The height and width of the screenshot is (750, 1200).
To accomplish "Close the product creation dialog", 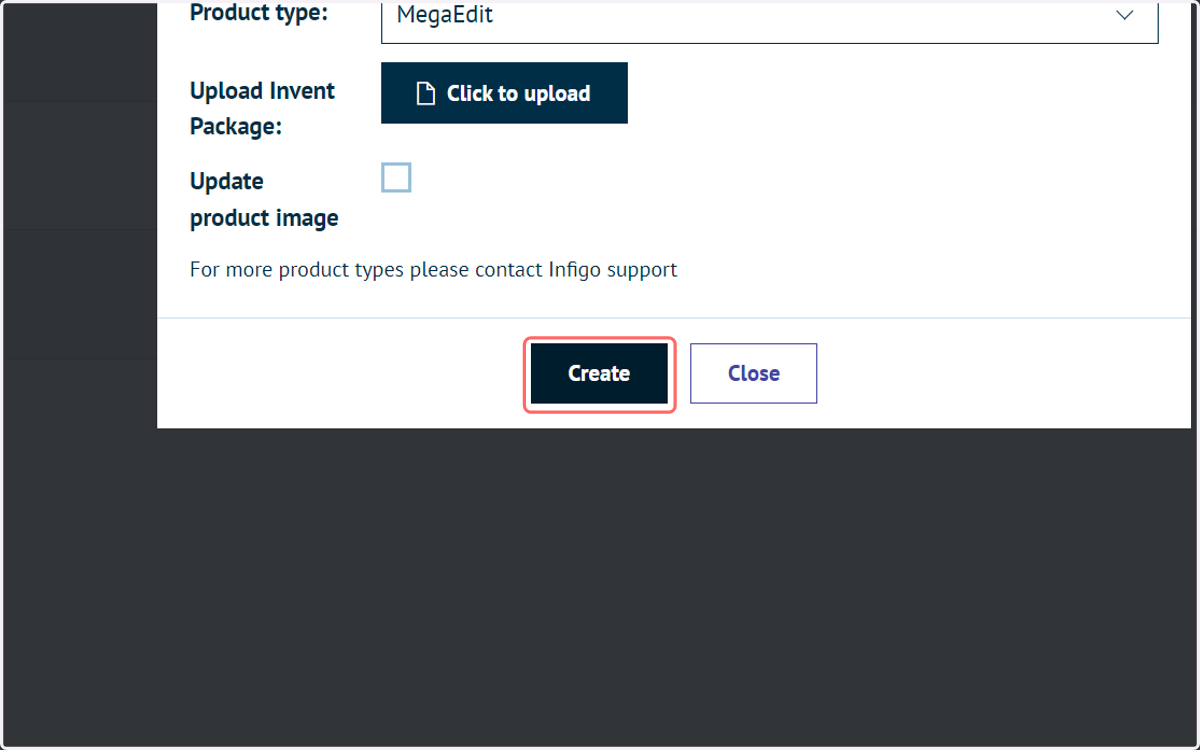I will click(x=753, y=374).
